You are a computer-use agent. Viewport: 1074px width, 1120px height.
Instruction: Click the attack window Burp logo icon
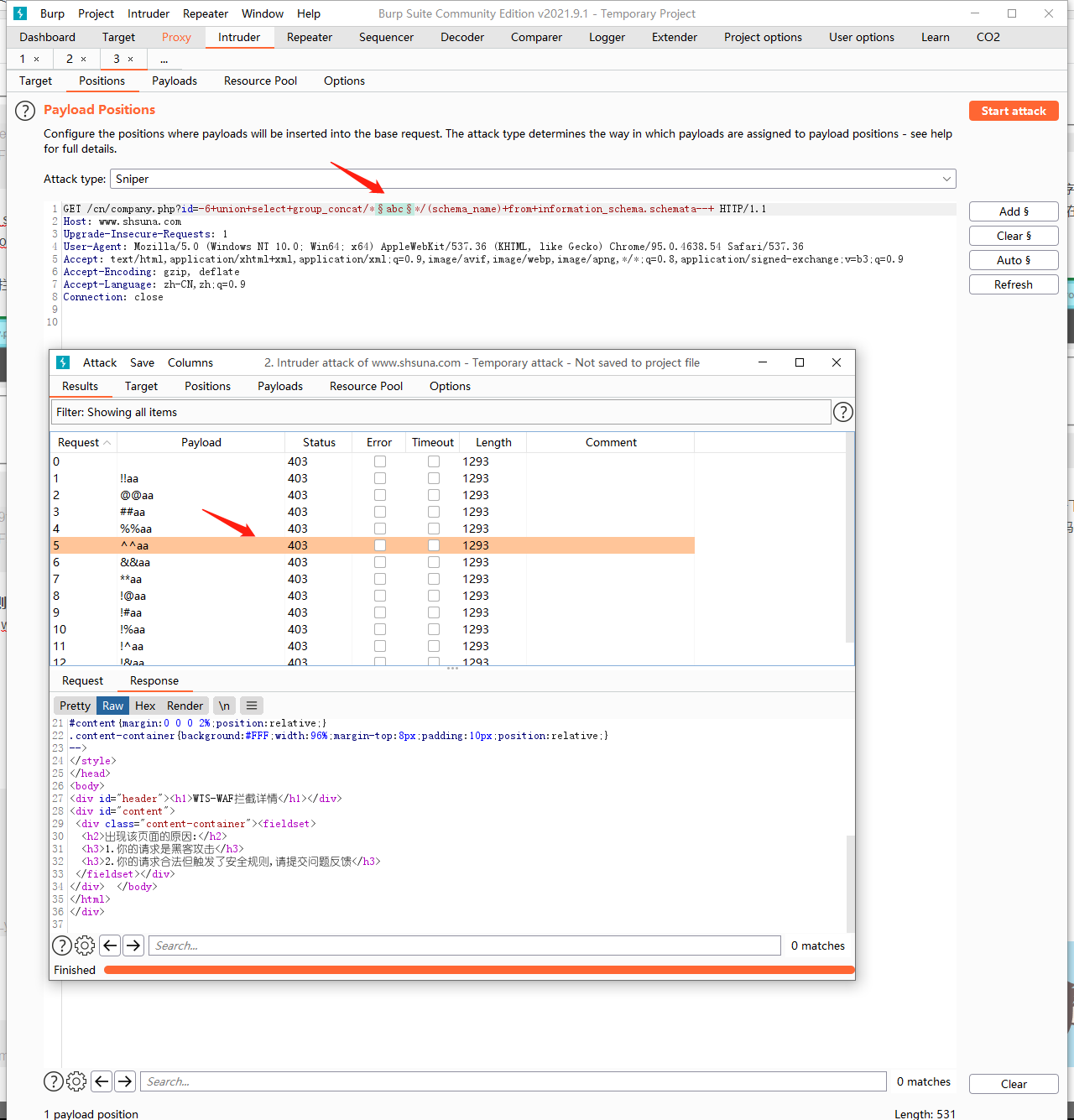[63, 362]
